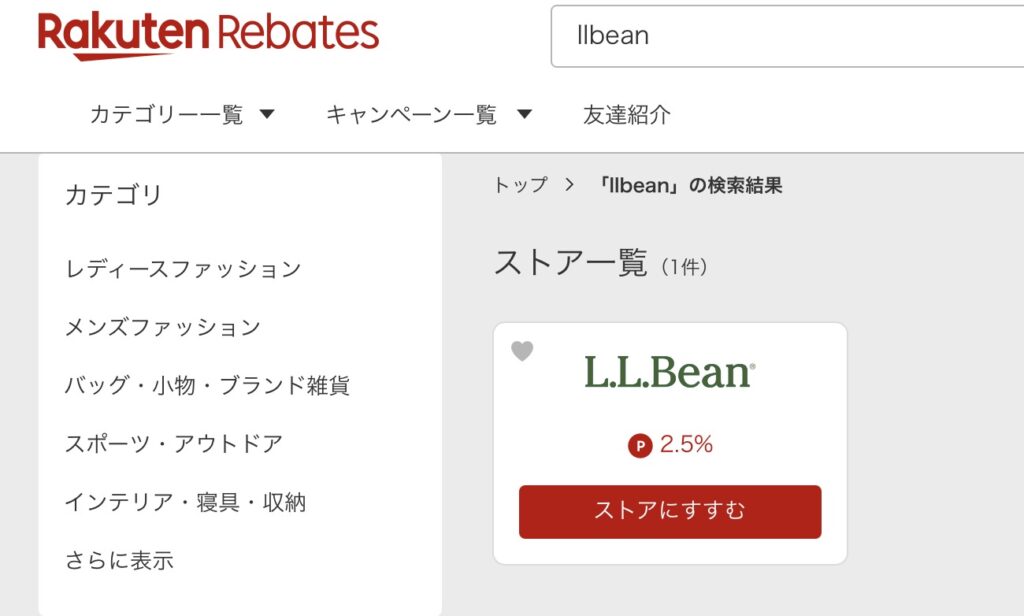
Task: Expand カテゴリー一覧 with its dropdown arrow
Action: [x=266, y=114]
